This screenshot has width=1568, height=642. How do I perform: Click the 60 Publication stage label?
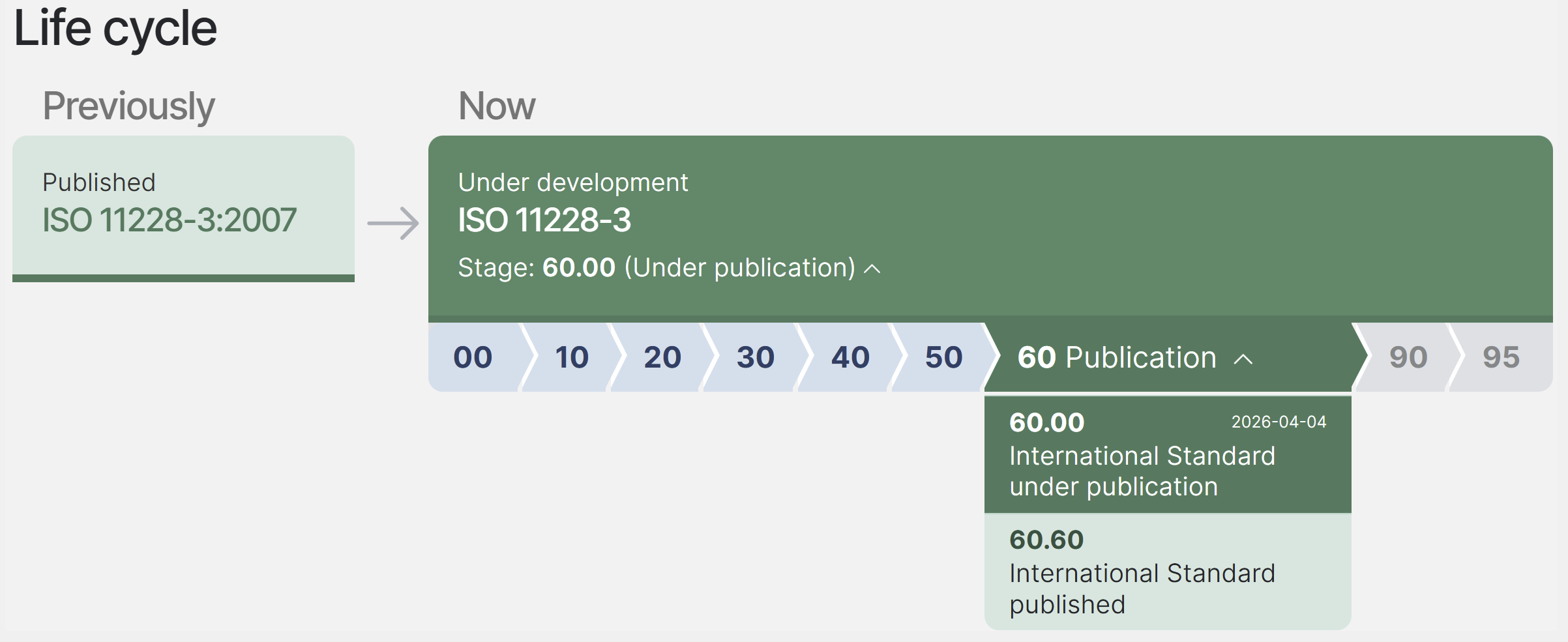1116,357
